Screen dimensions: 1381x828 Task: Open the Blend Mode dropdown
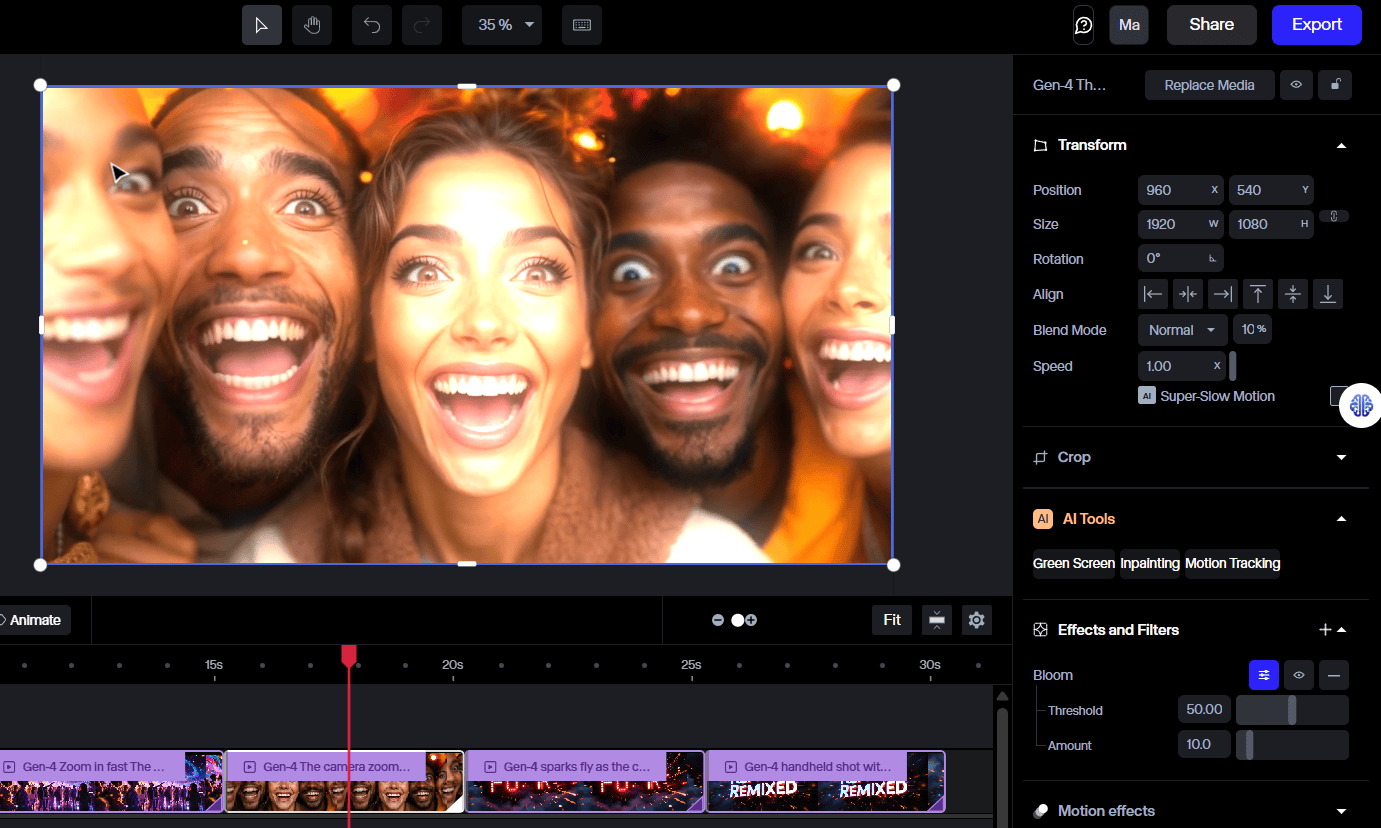[1182, 329]
